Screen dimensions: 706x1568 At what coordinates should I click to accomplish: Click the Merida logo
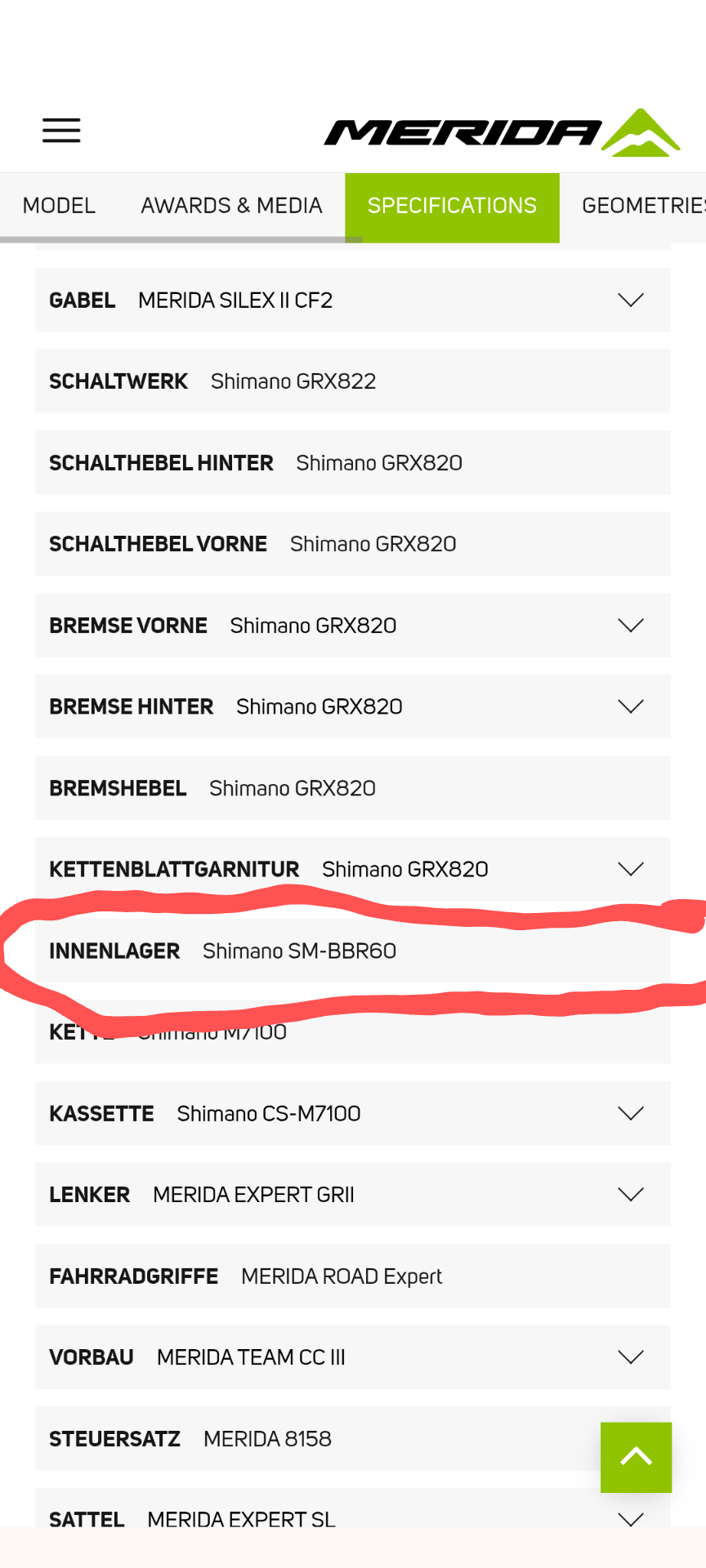[502, 132]
